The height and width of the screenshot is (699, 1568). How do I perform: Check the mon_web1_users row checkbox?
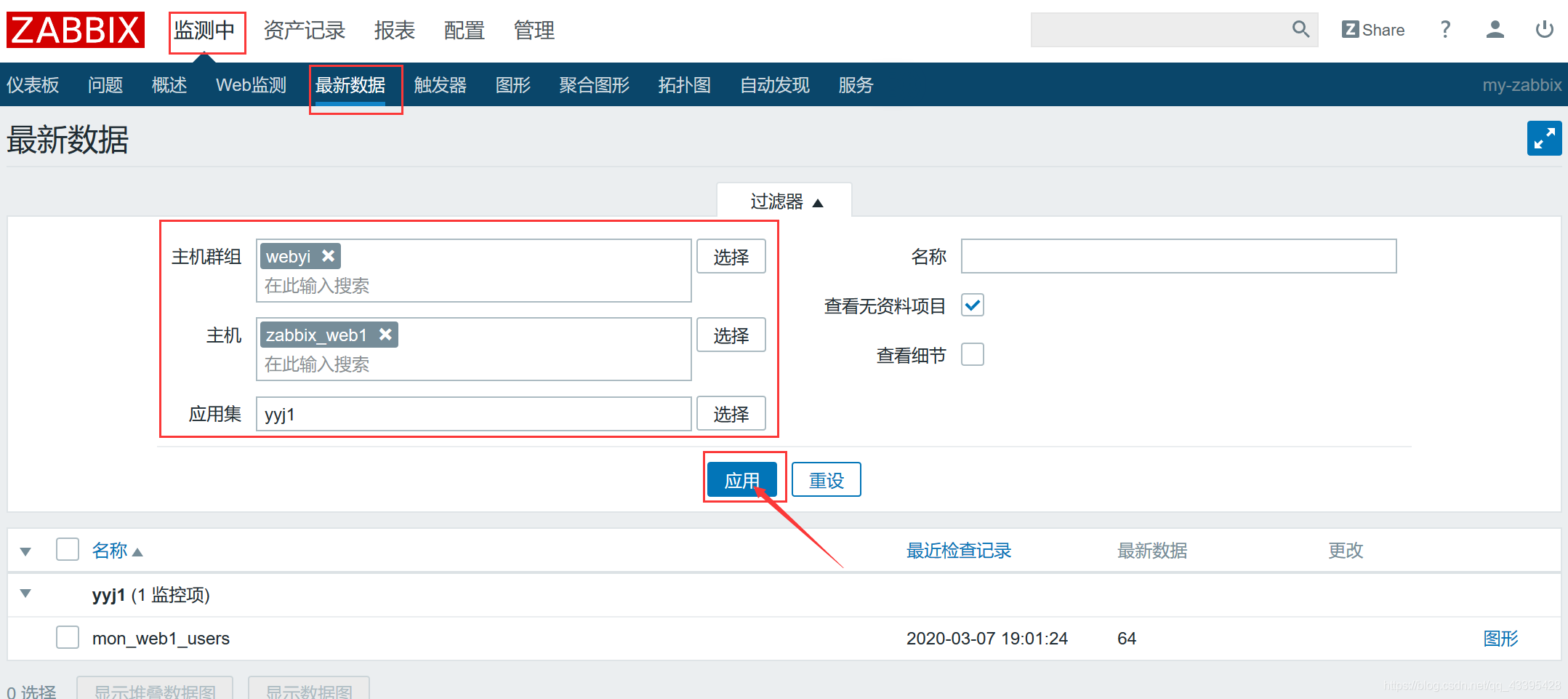(x=68, y=638)
